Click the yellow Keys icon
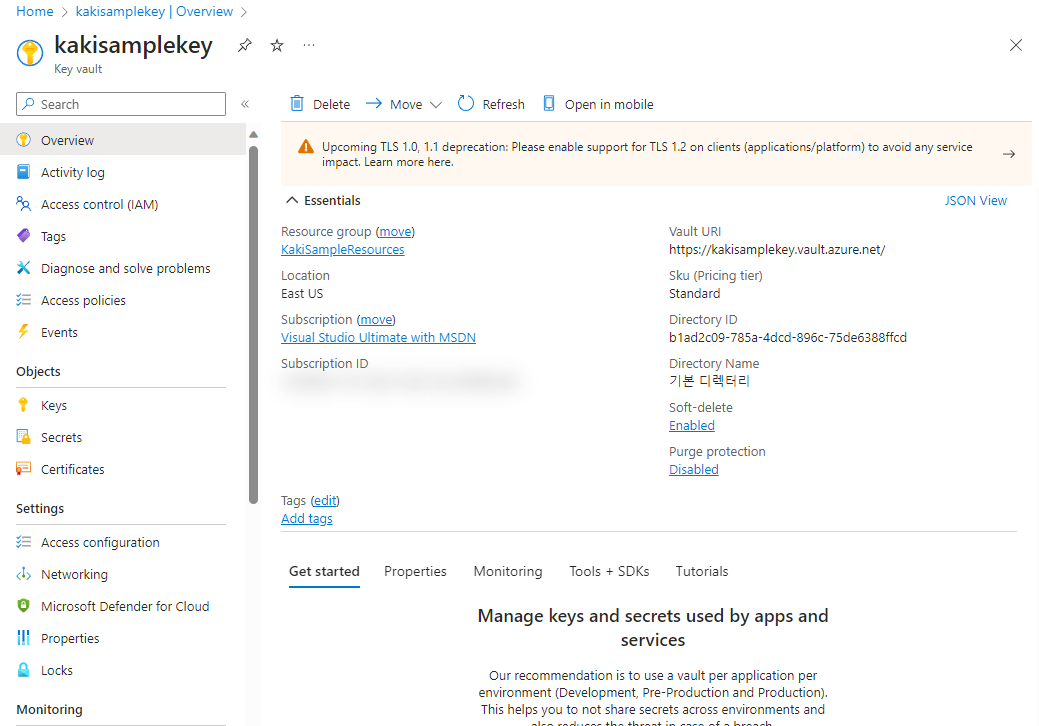 click(x=23, y=405)
